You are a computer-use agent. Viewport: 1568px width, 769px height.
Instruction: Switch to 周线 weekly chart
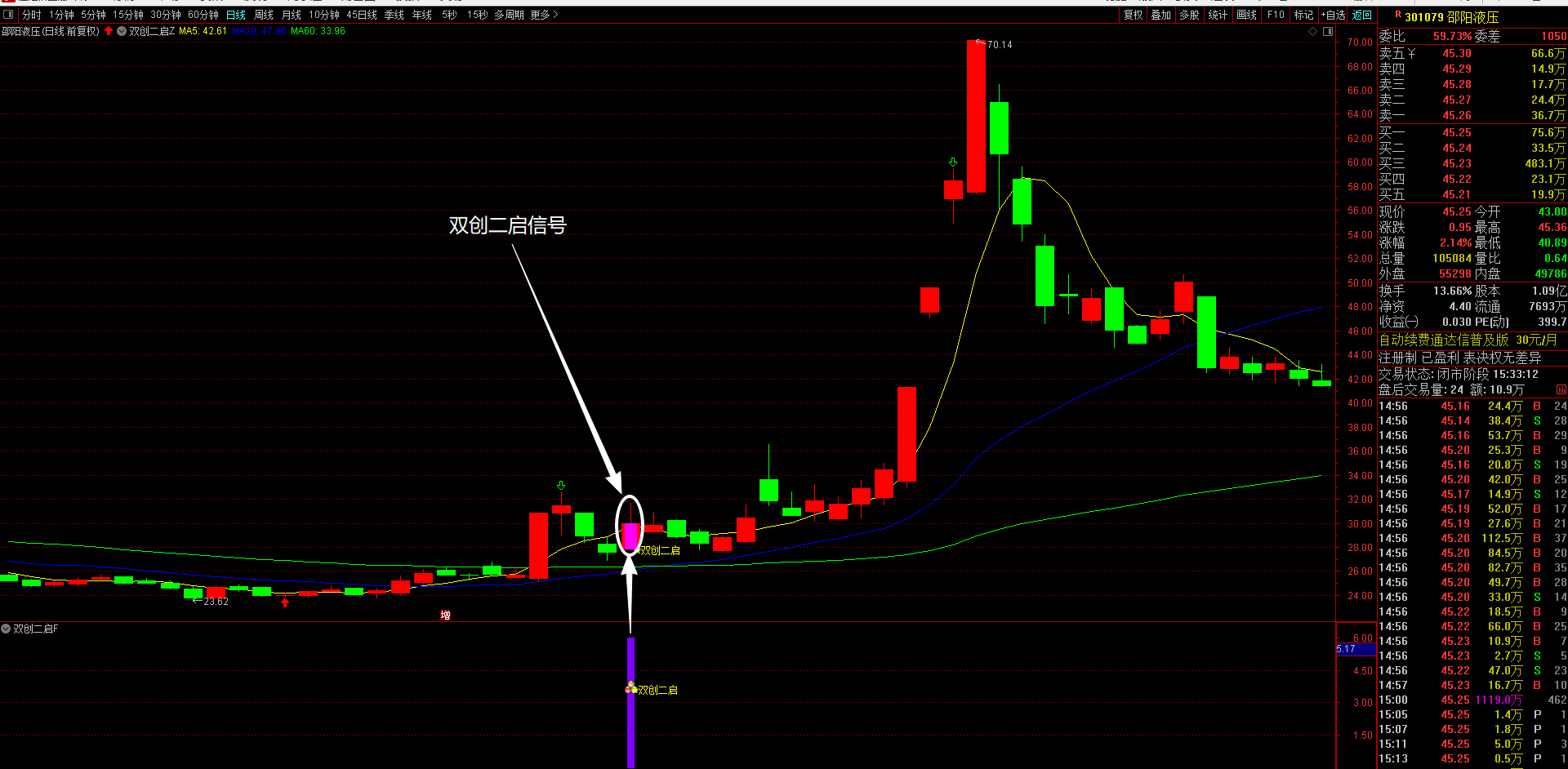(264, 15)
